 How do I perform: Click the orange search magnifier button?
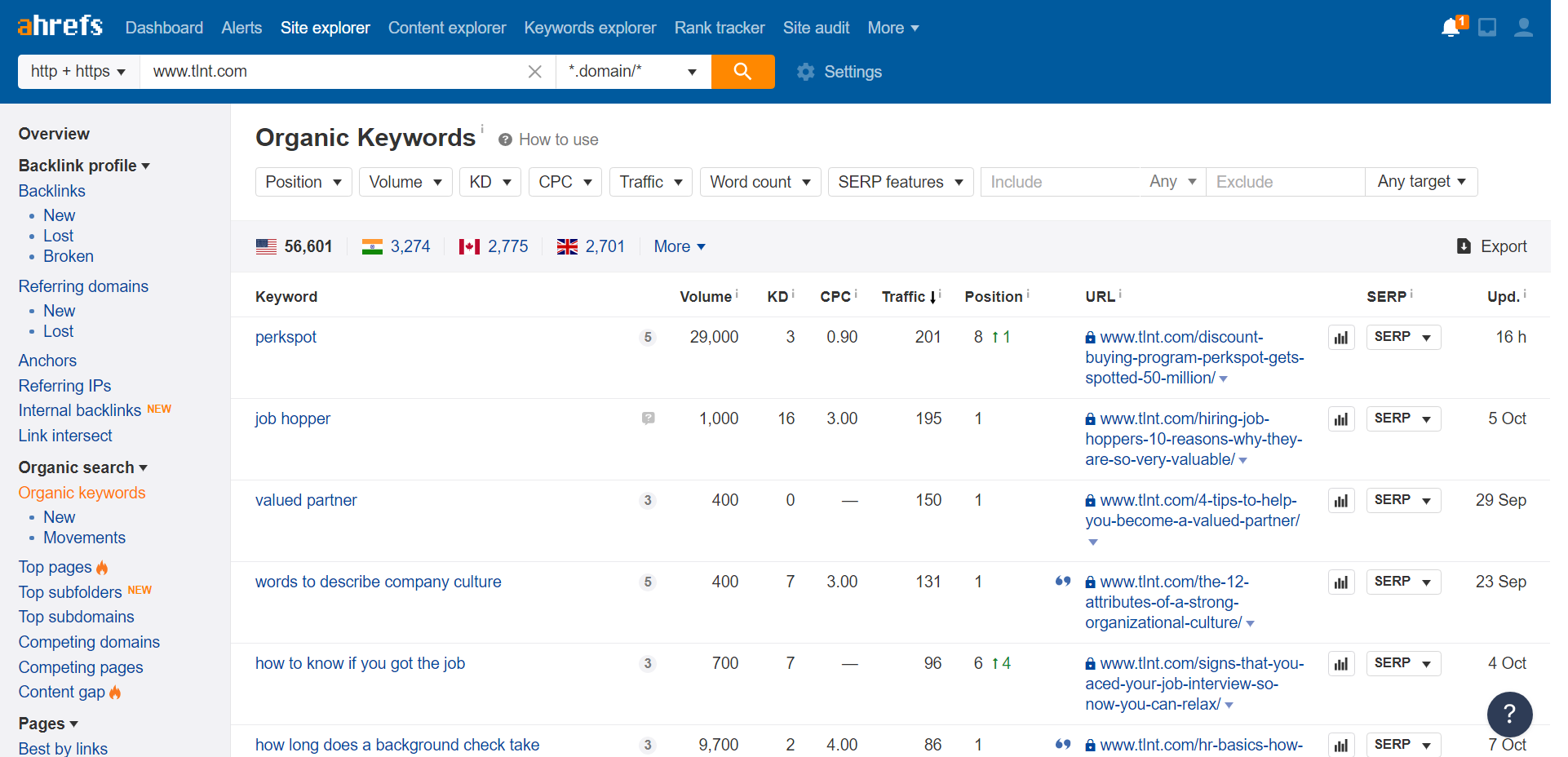pyautogui.click(x=742, y=72)
